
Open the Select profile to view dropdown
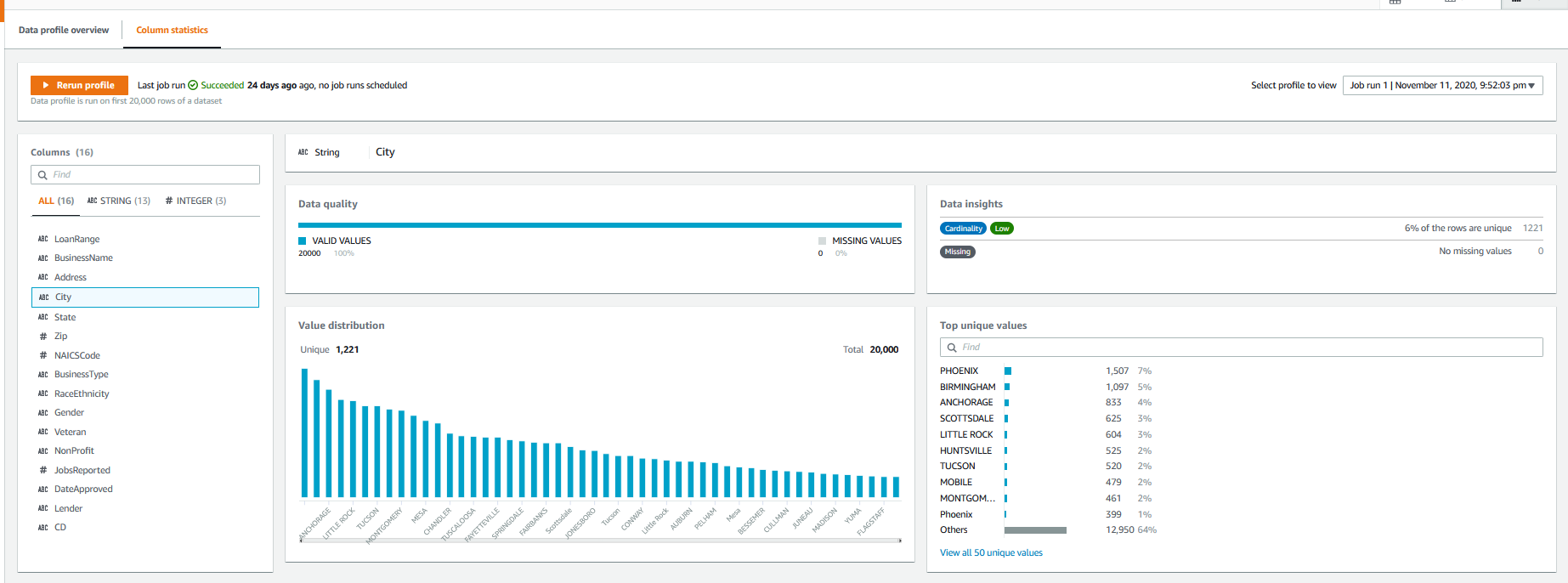coord(1442,85)
